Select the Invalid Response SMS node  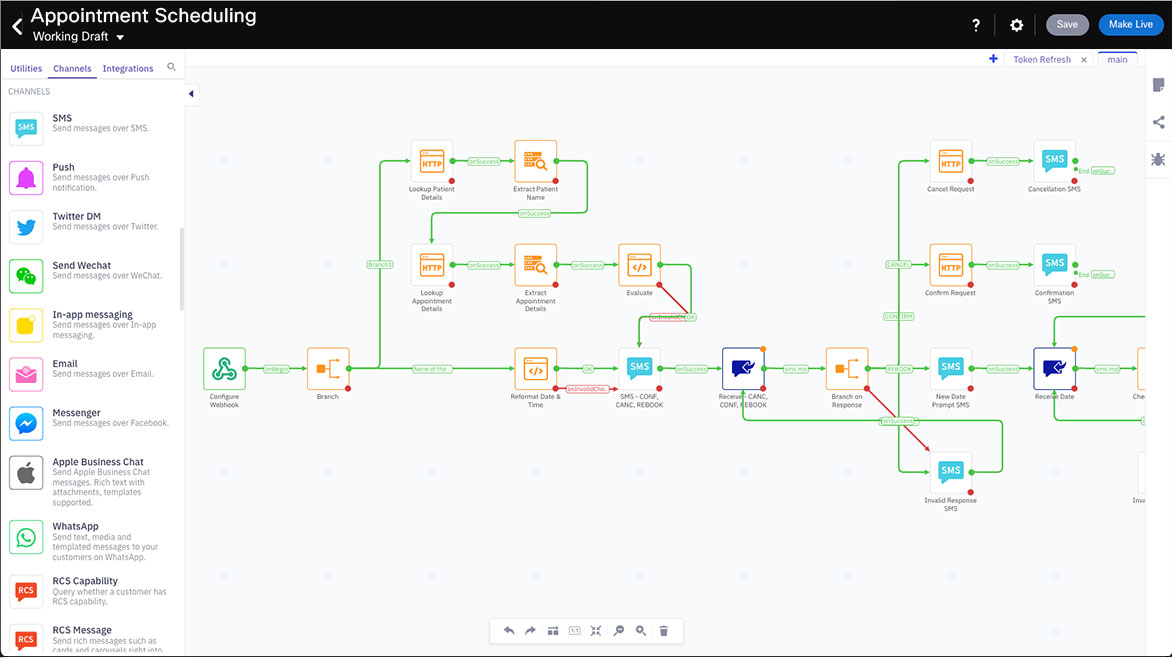pos(951,473)
